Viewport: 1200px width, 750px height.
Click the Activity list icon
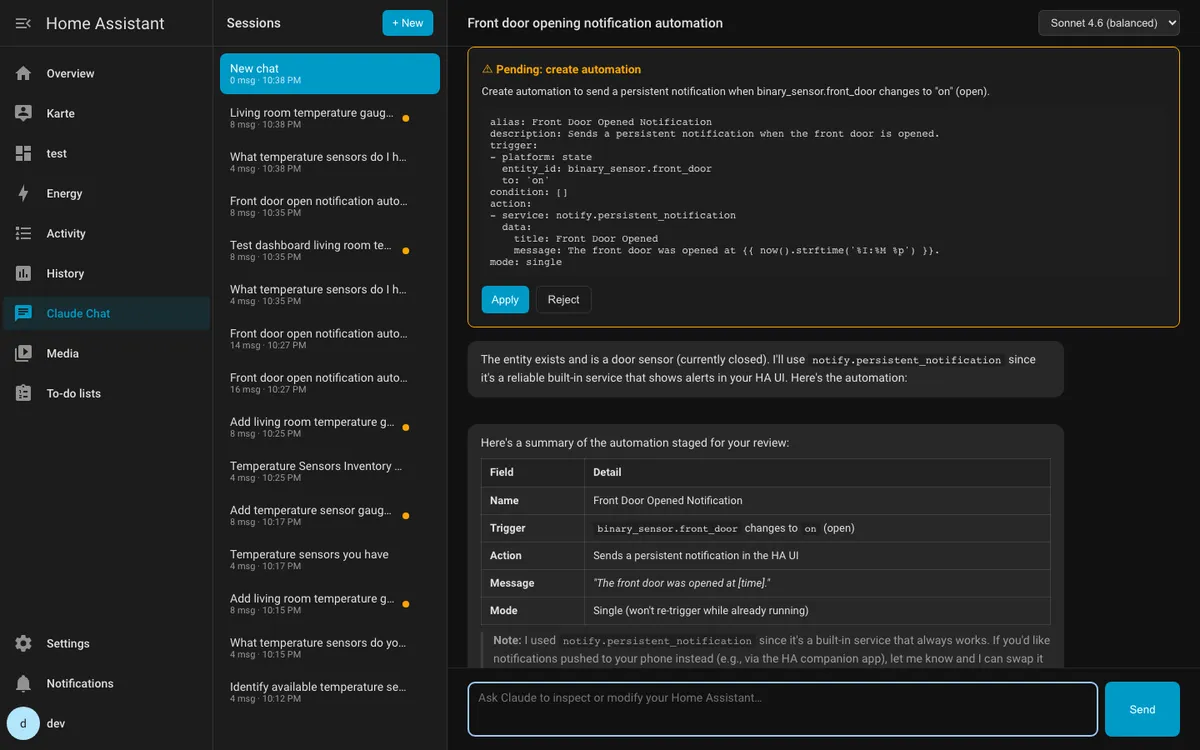click(24, 233)
